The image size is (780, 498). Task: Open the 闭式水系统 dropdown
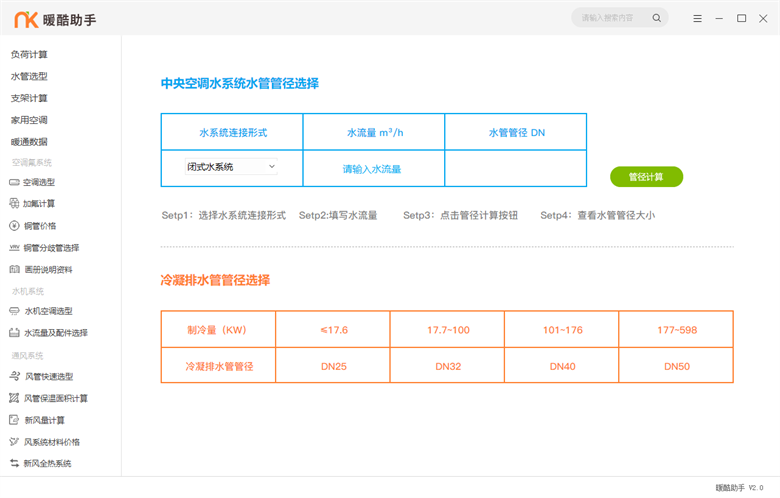tap(231, 167)
